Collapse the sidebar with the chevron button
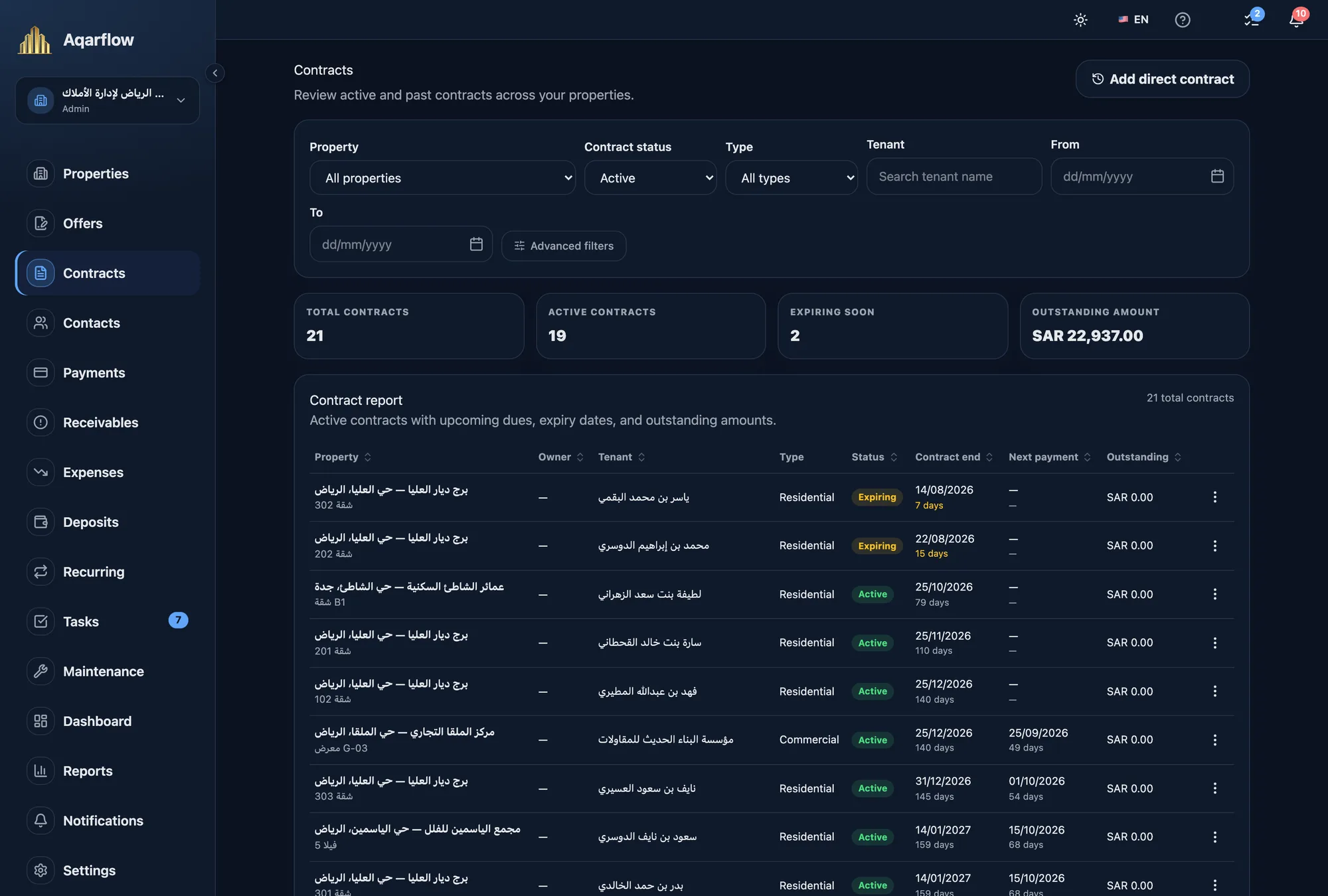The height and width of the screenshot is (896, 1328). click(x=214, y=73)
